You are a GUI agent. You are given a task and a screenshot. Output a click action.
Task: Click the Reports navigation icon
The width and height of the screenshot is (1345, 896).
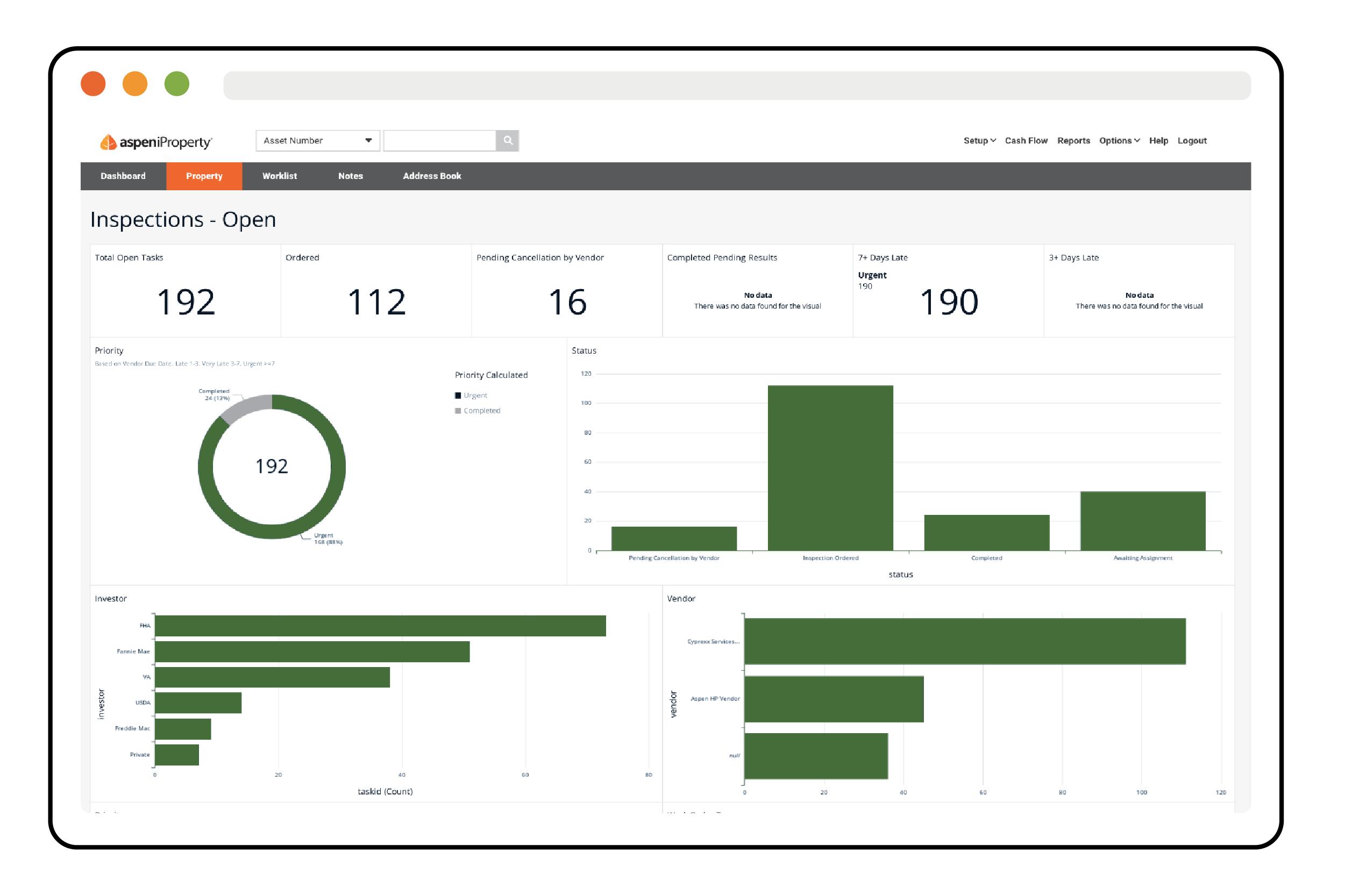pos(1076,140)
